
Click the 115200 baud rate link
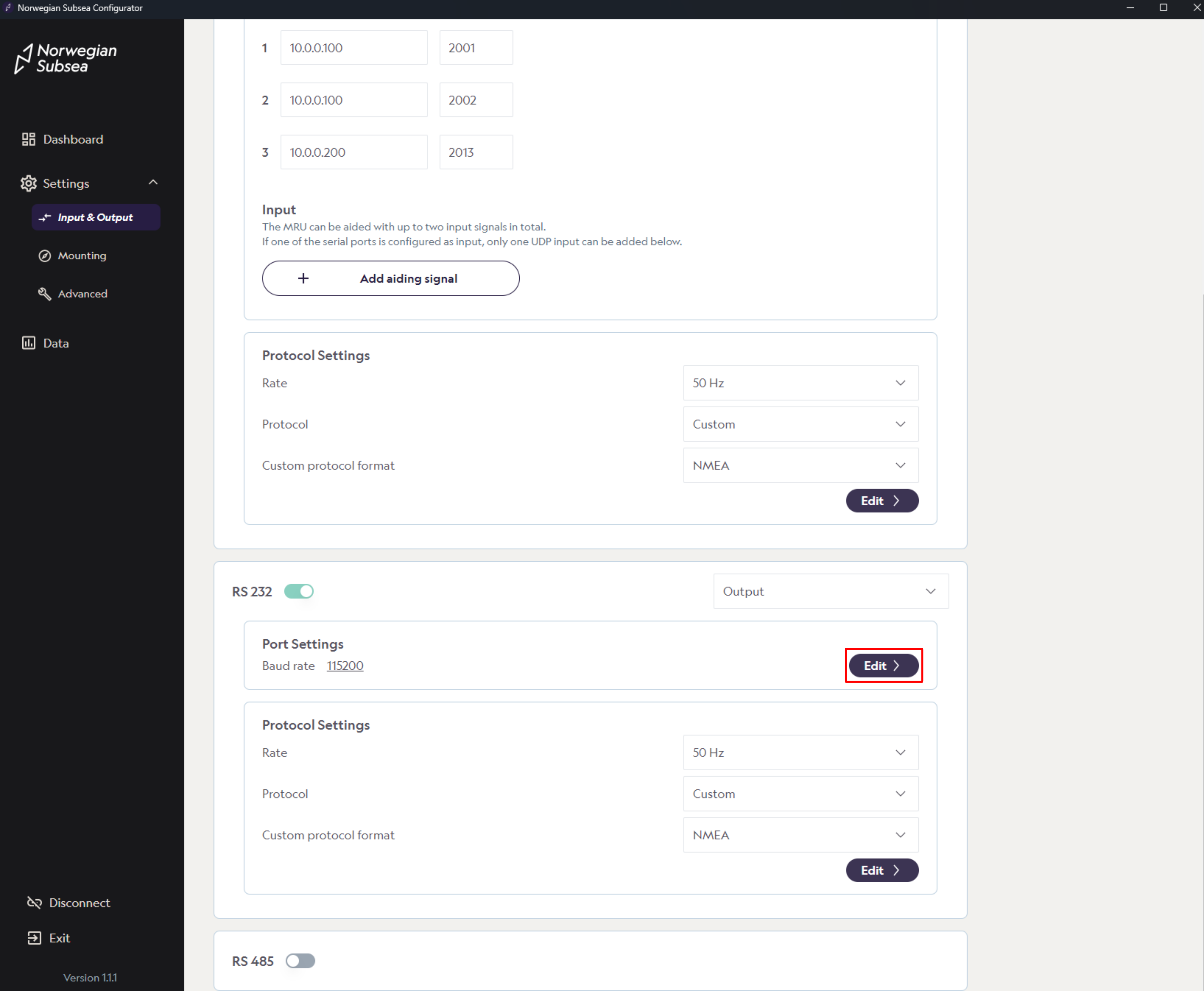click(345, 666)
